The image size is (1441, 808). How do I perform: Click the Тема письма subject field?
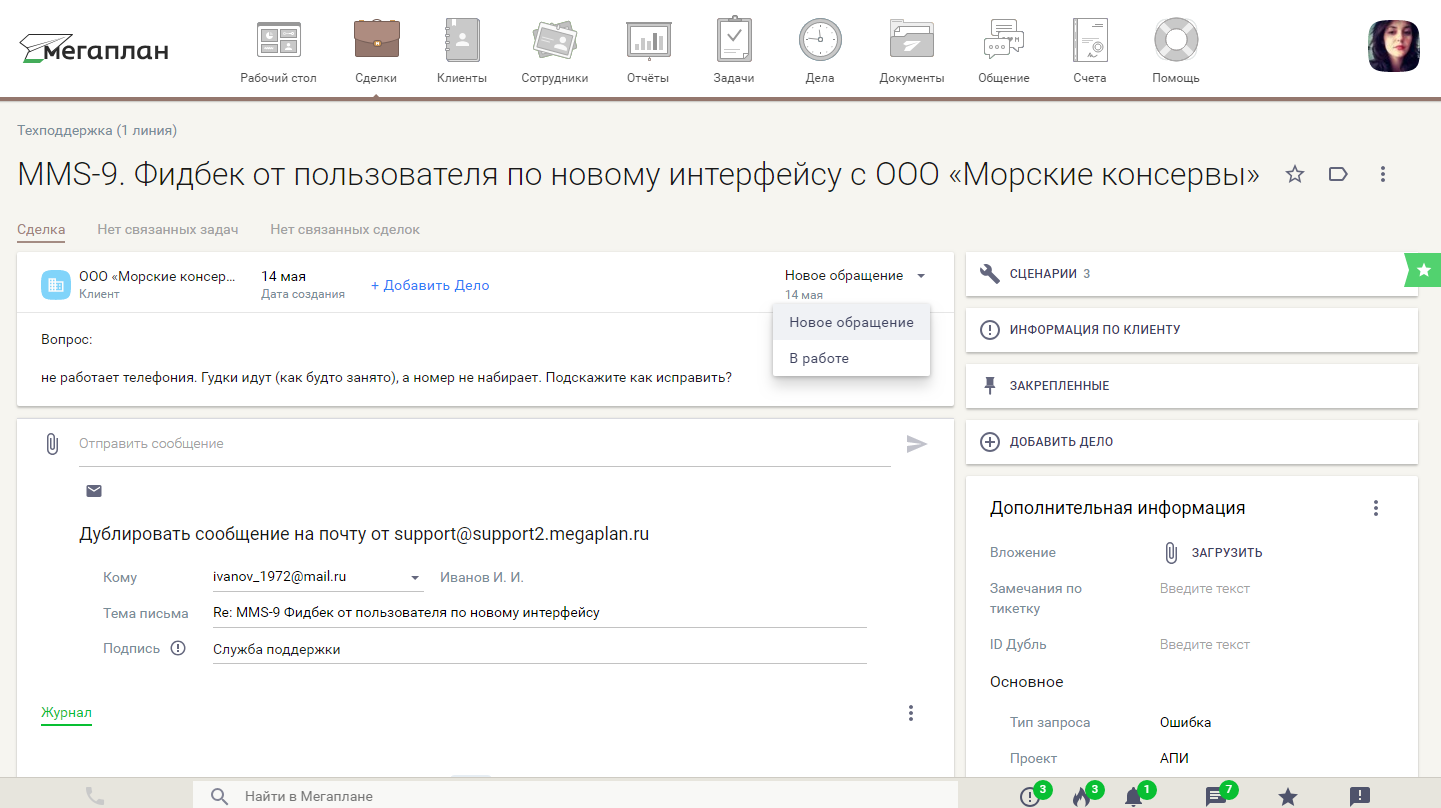540,612
